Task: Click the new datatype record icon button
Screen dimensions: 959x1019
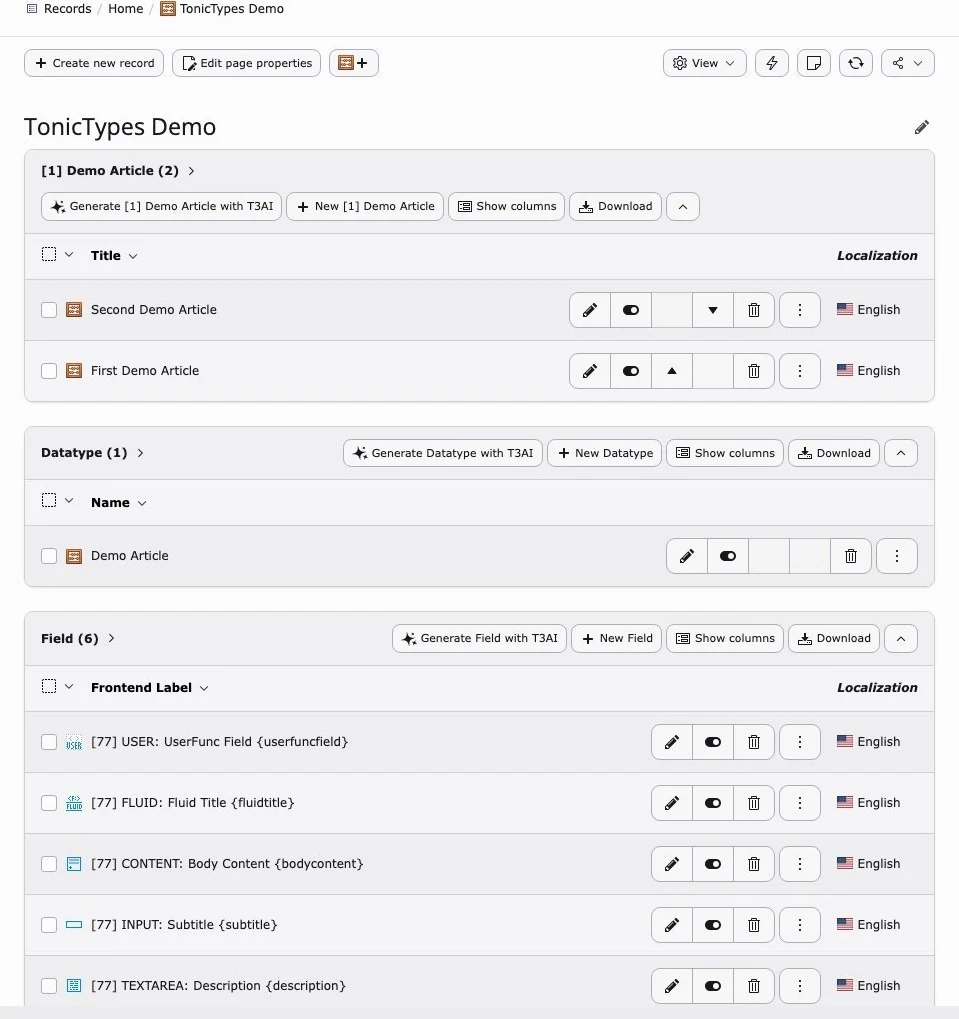Action: point(353,63)
